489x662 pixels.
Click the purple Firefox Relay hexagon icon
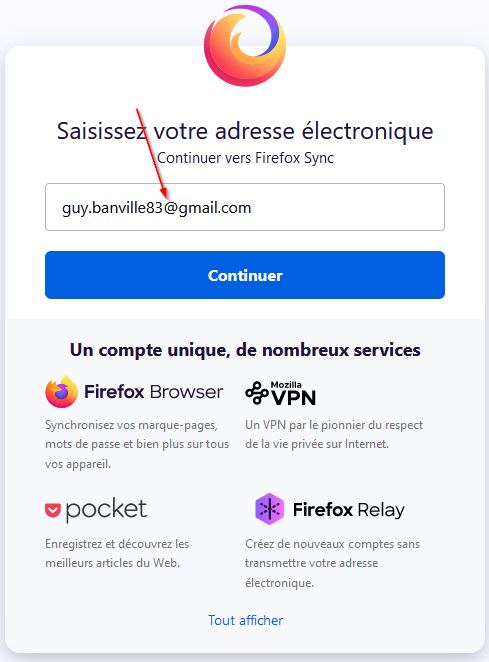tap(269, 509)
